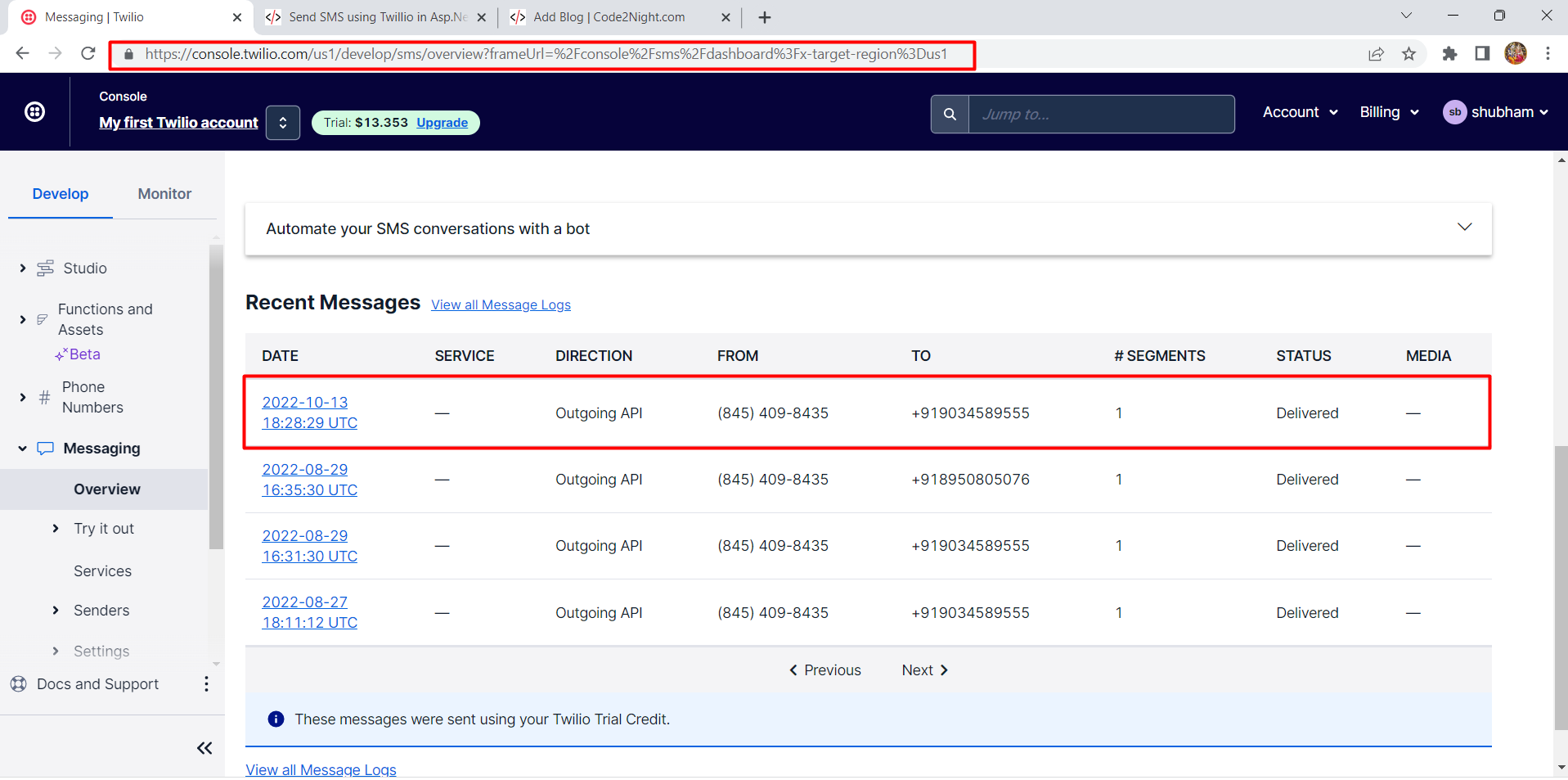The width and height of the screenshot is (1568, 780).
Task: Open the Account dropdown menu
Action: (x=1300, y=112)
